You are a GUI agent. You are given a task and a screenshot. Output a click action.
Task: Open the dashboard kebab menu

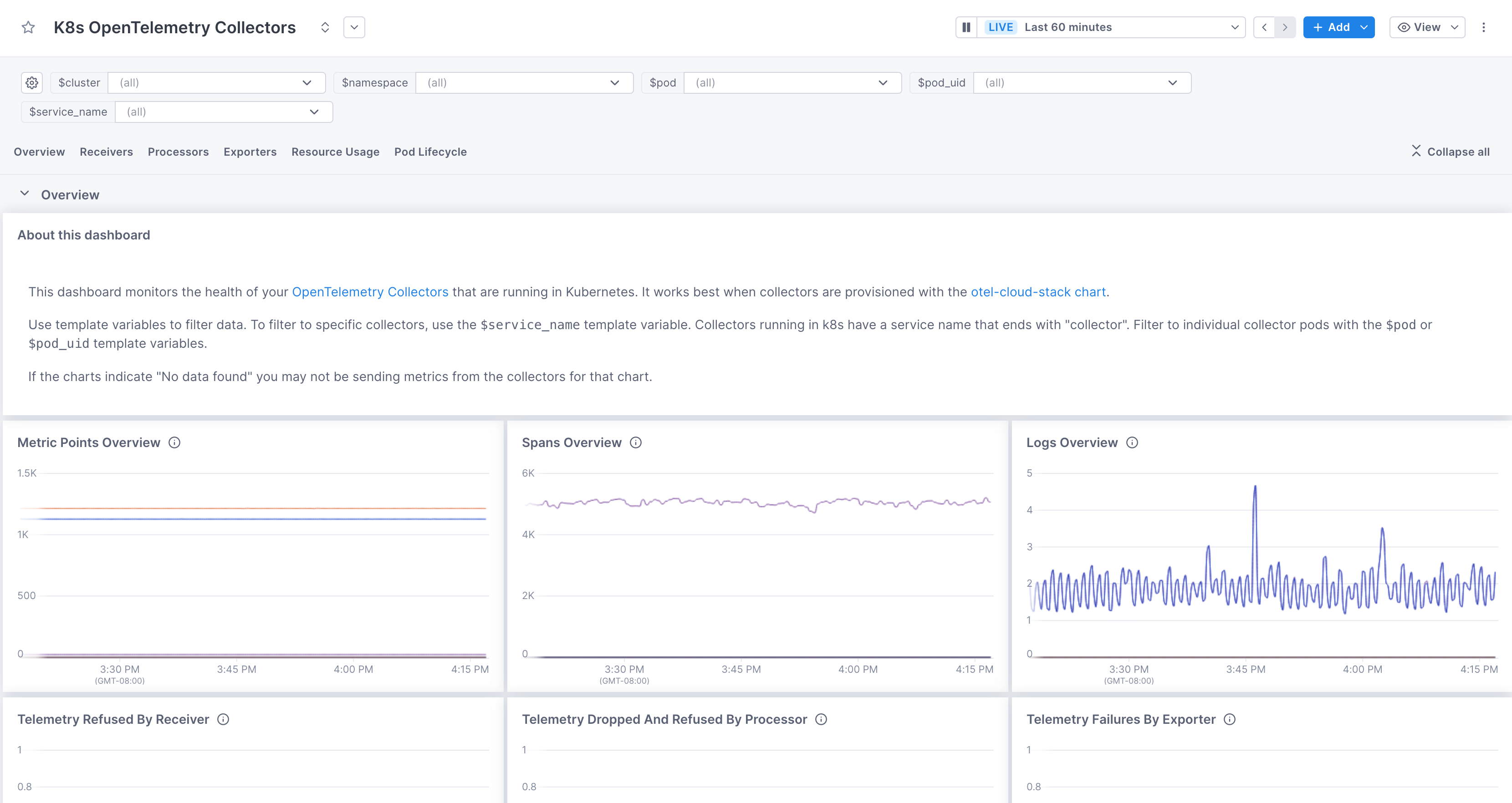click(1484, 27)
